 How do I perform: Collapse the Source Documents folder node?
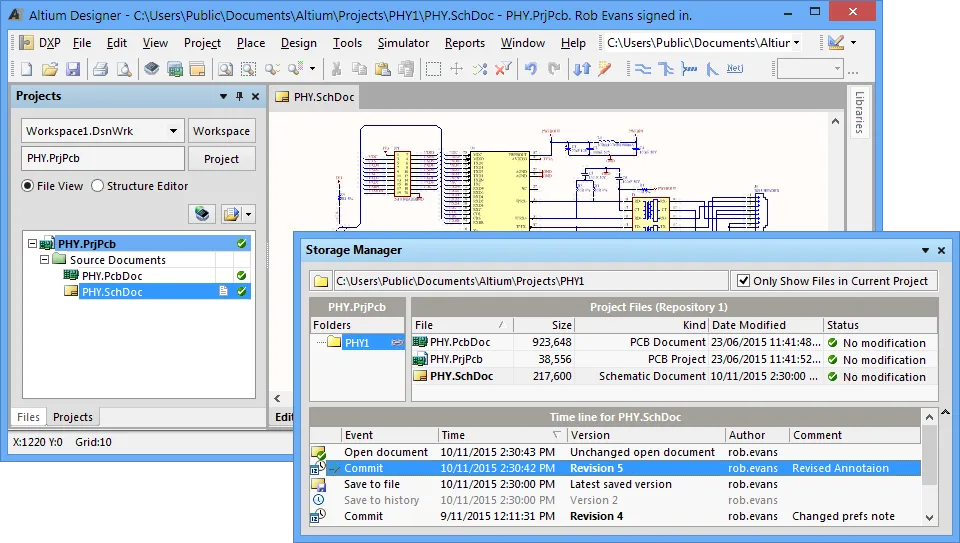44,260
